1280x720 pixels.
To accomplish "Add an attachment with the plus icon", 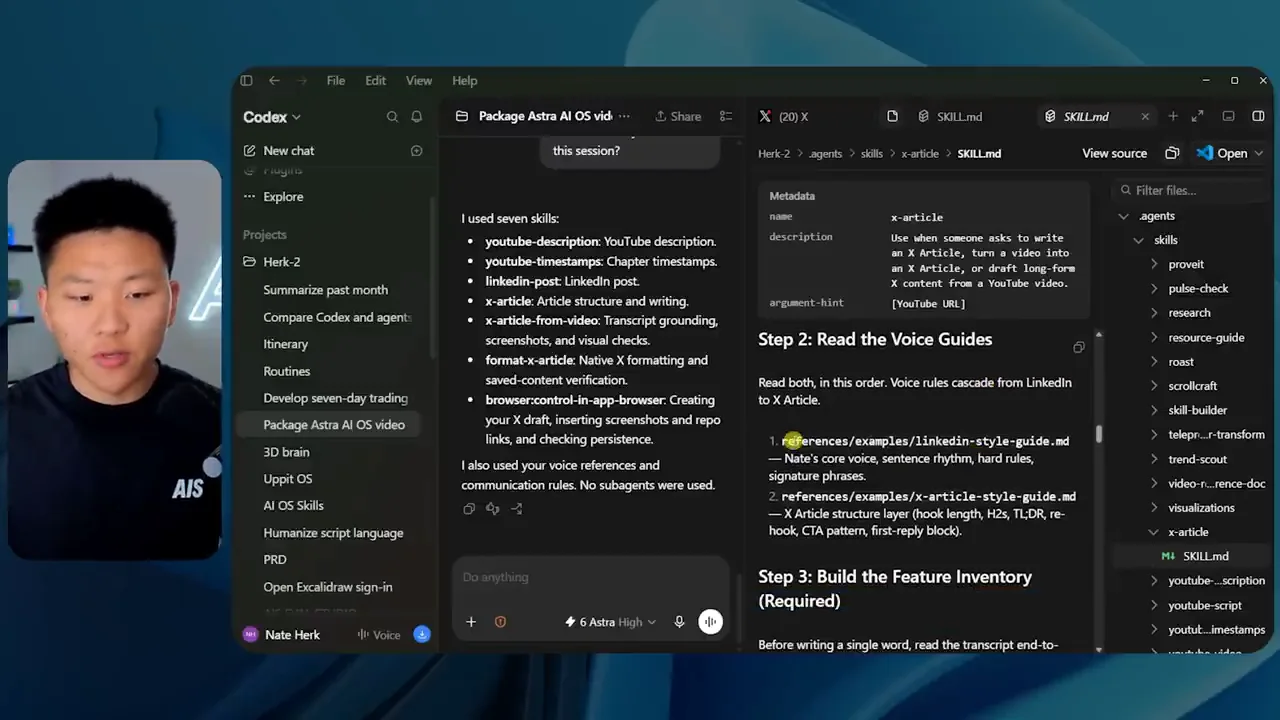I will [471, 622].
